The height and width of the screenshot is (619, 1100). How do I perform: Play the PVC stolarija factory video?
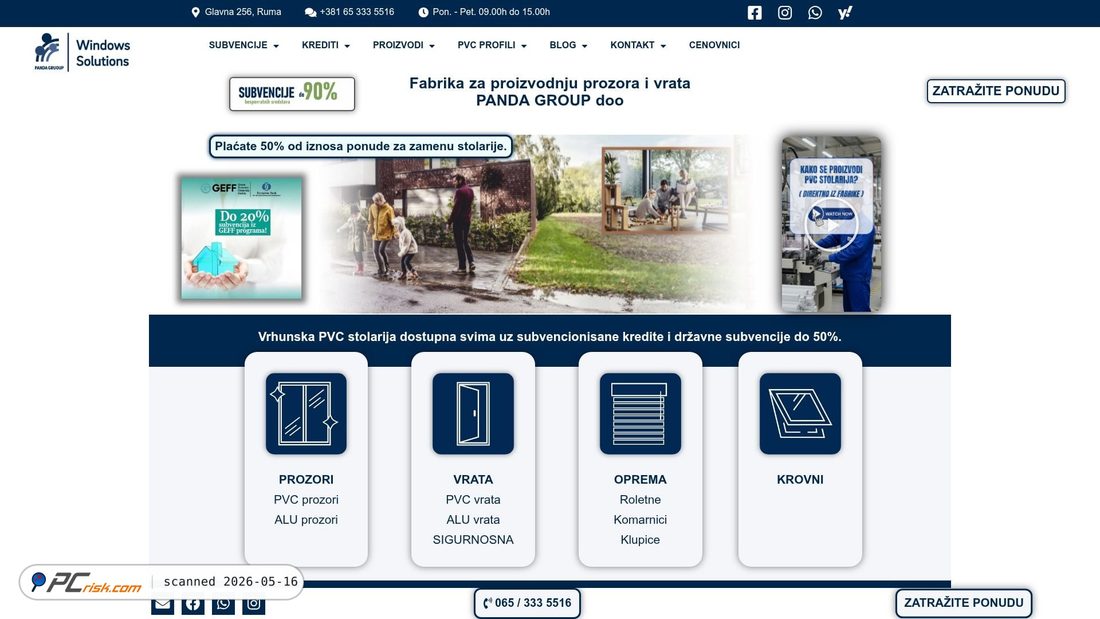pyautogui.click(x=831, y=225)
